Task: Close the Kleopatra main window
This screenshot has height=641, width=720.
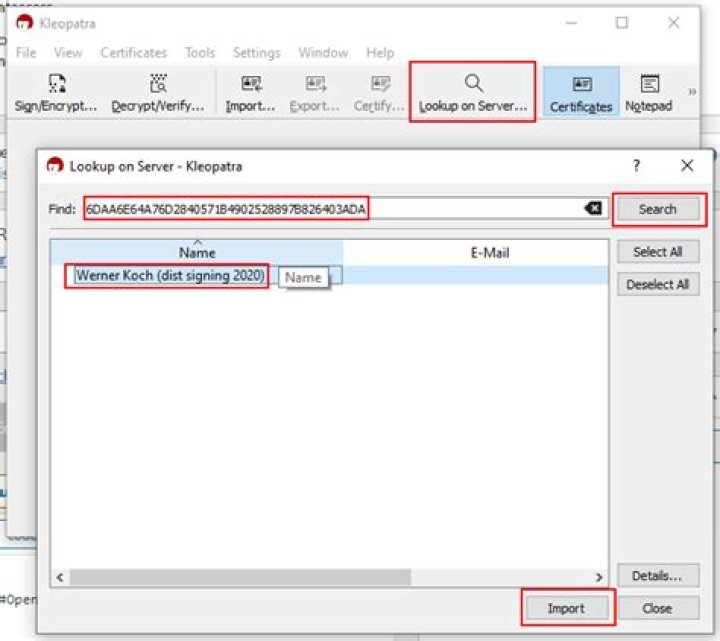Action: (x=674, y=22)
